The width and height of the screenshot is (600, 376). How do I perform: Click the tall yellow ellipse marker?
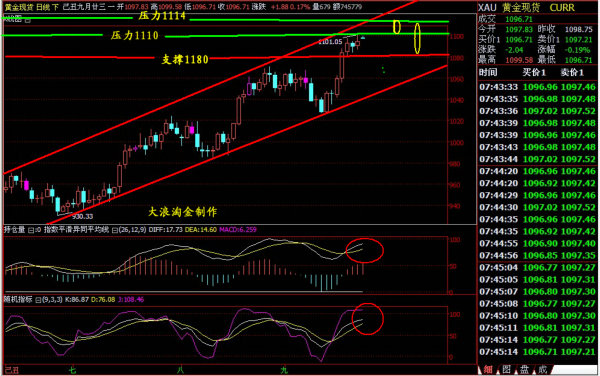coord(417,38)
